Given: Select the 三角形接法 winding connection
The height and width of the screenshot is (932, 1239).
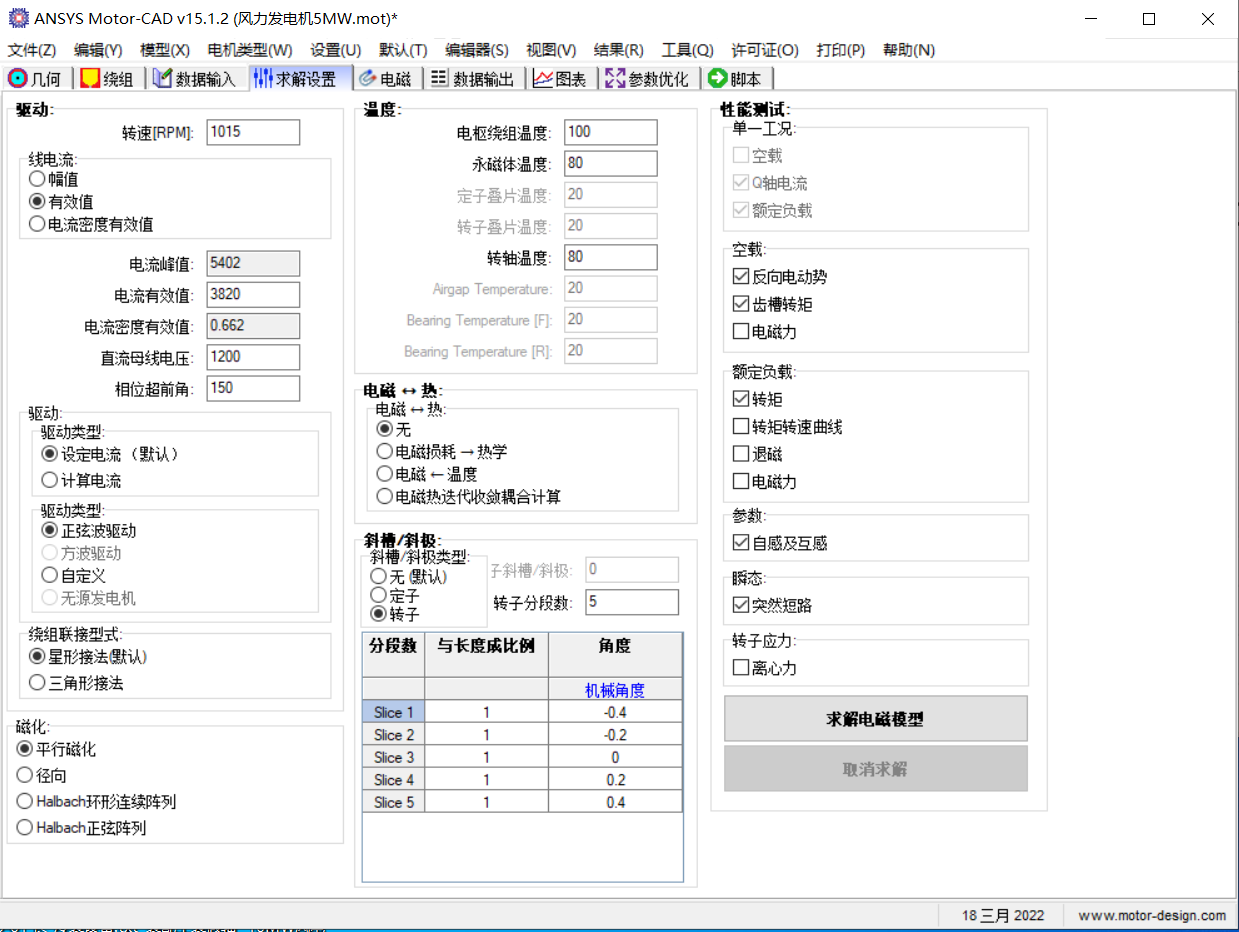Looking at the screenshot, I should pyautogui.click(x=37, y=683).
